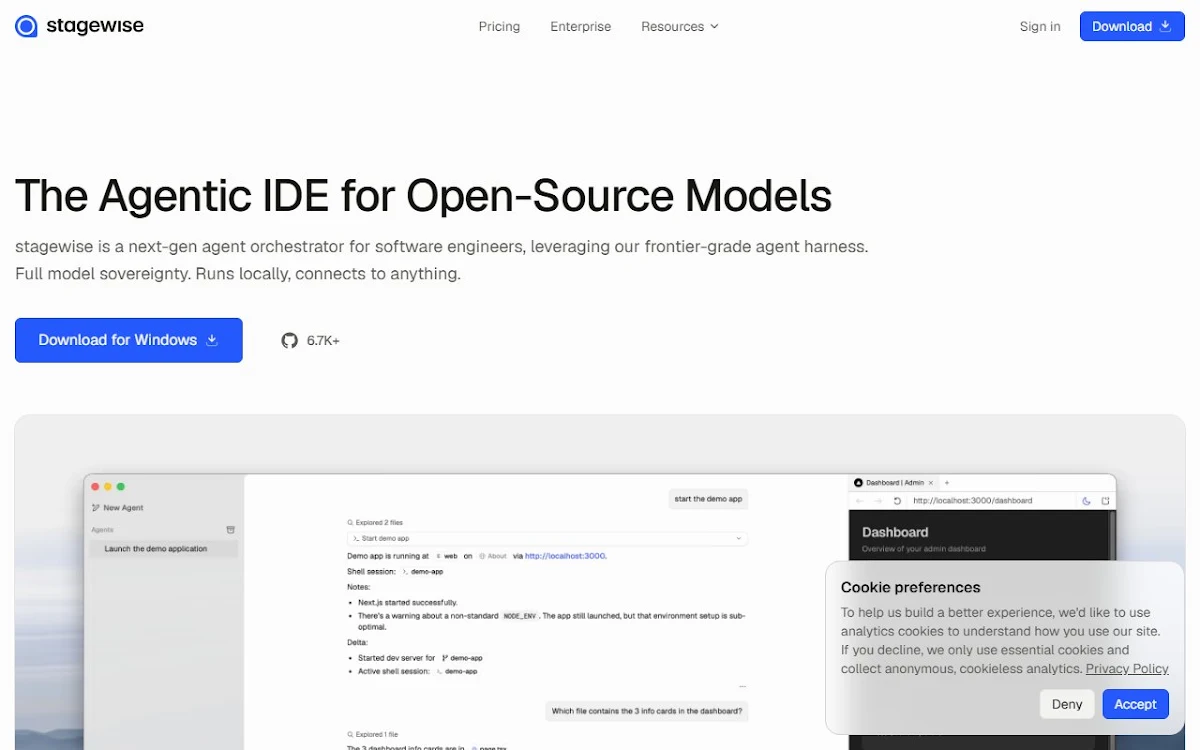
Task: Click the NODE_ENV code tag
Action: coord(520,617)
